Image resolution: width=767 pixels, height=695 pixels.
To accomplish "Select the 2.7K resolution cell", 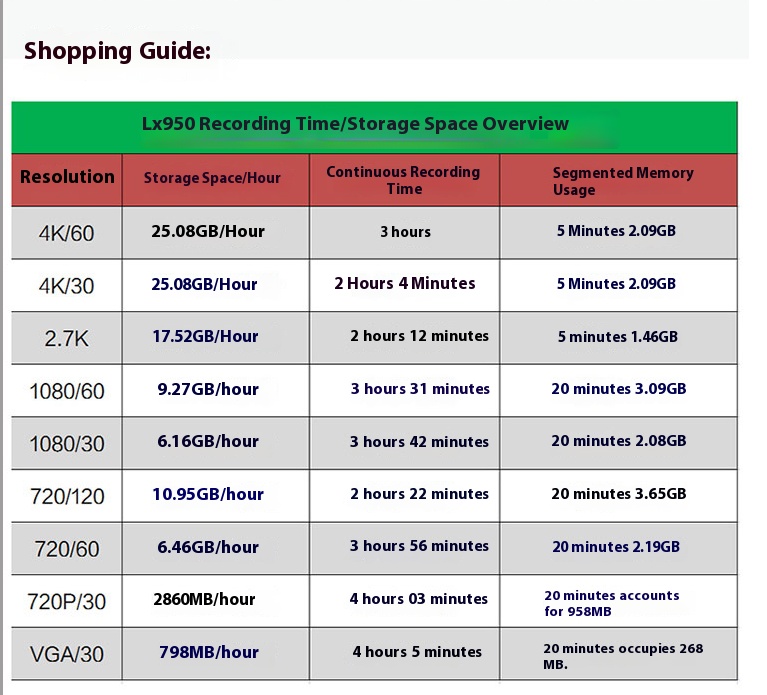I will 67,339.
